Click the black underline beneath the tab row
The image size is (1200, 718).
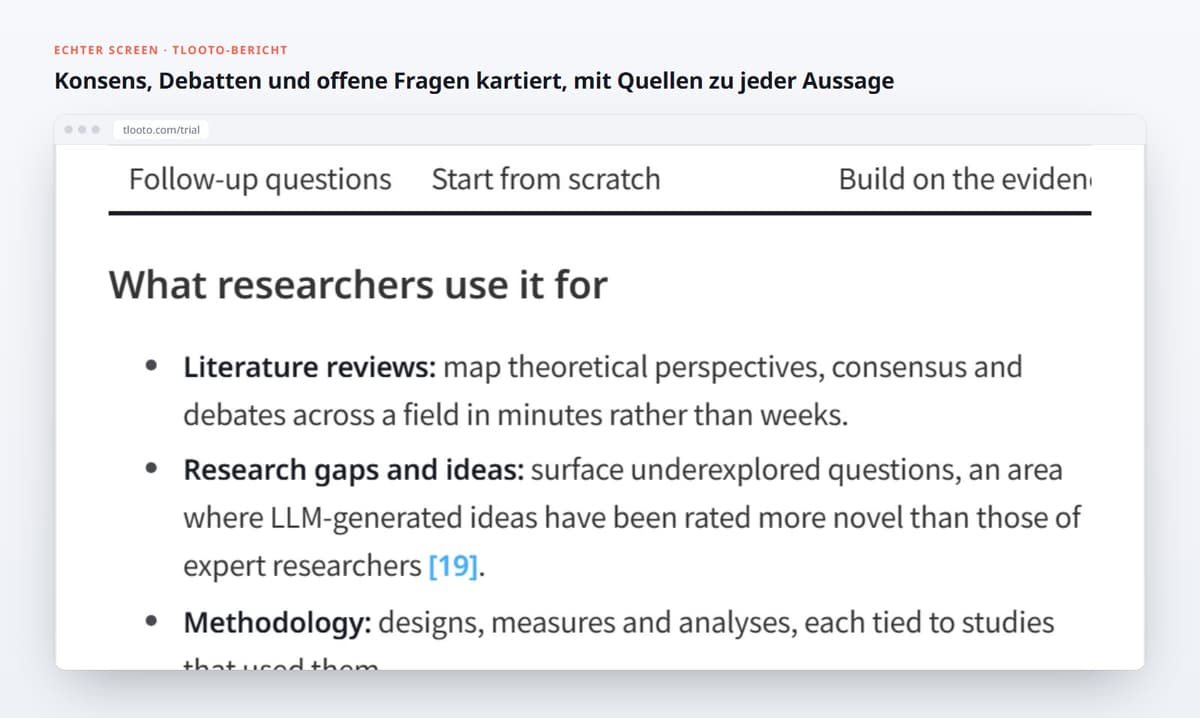click(600, 213)
